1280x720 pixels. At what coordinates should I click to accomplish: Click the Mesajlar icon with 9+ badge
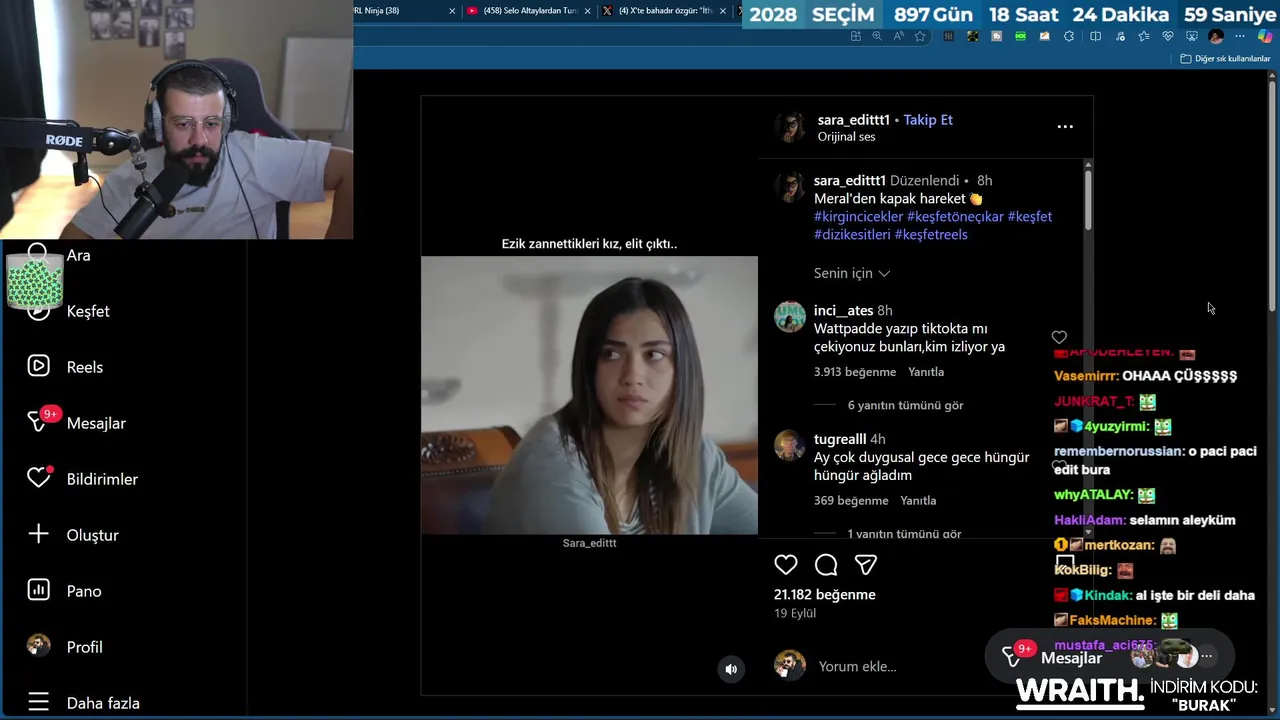40,421
